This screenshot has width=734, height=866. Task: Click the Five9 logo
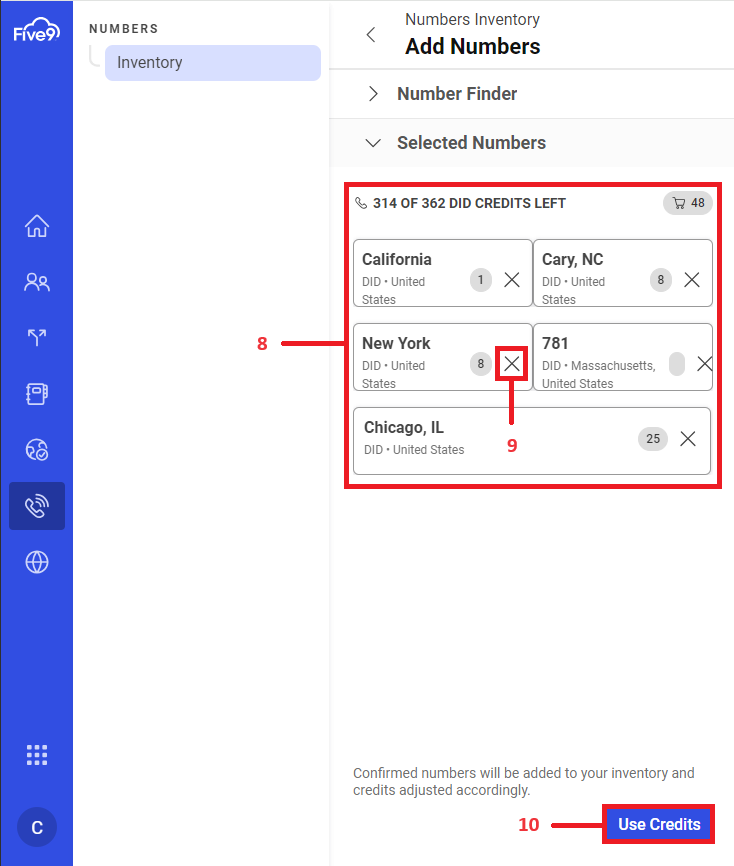[x=36, y=30]
